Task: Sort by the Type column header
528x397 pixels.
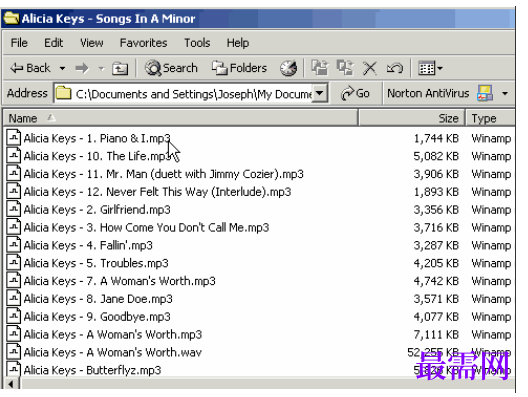Action: (490, 118)
